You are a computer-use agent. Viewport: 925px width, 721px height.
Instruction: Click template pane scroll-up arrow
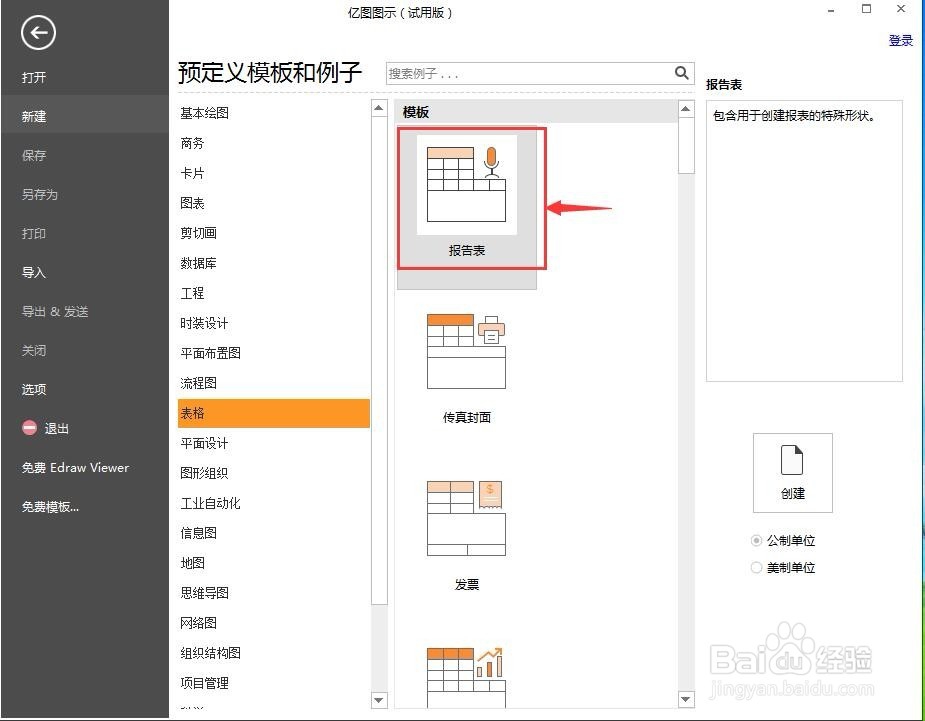pos(686,109)
